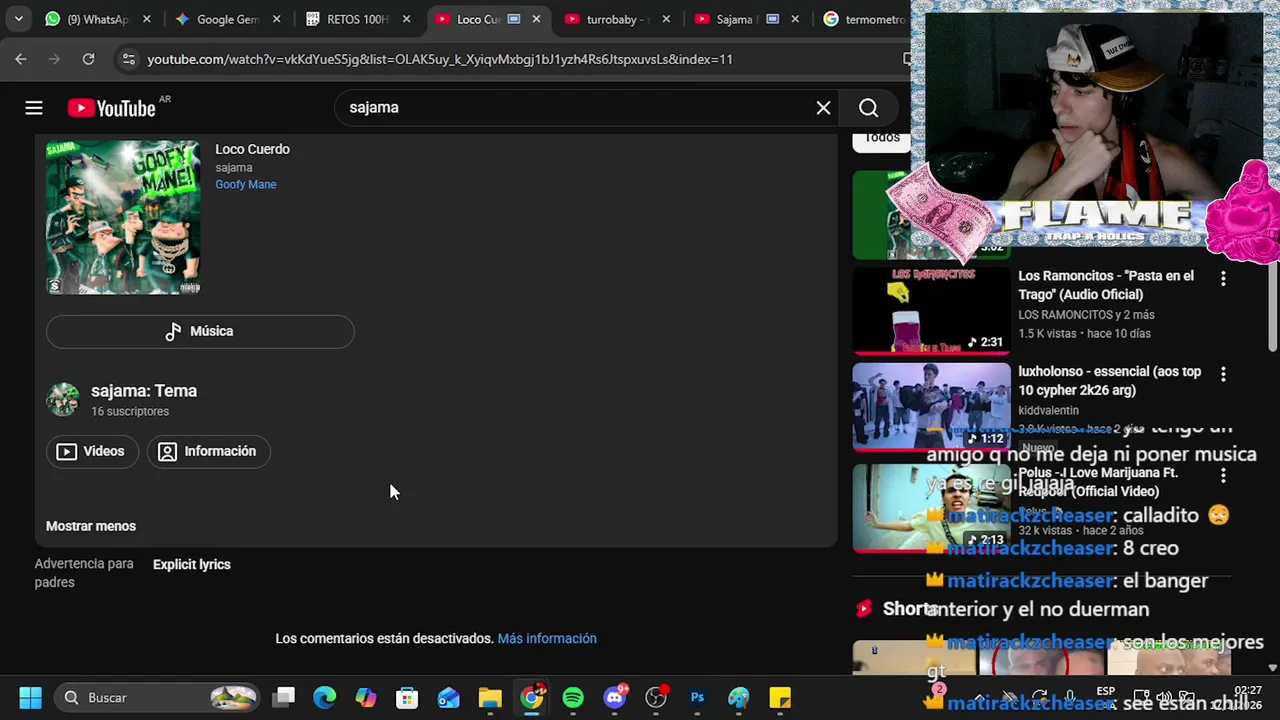Launch Microsoft Edge from the taskbar
Viewport: 1280px width, 720px height.
[x=325, y=697]
